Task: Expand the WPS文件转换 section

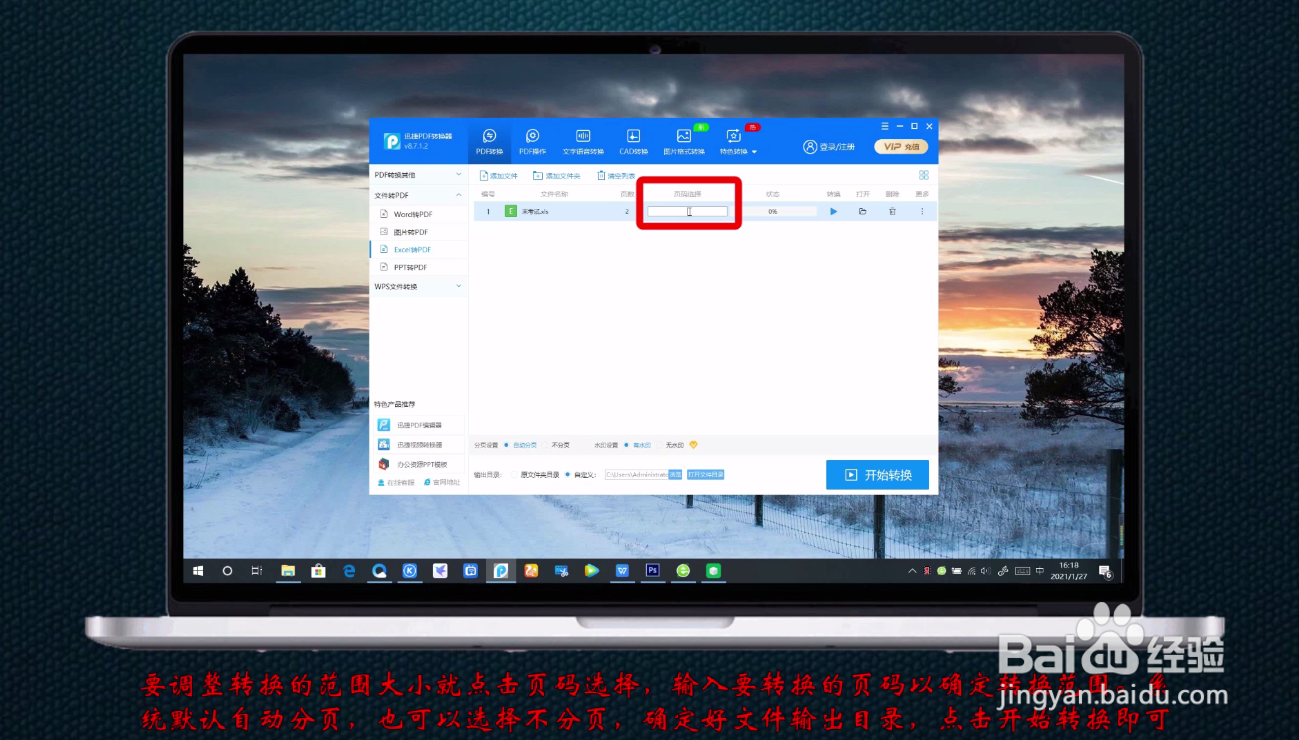Action: pos(419,286)
